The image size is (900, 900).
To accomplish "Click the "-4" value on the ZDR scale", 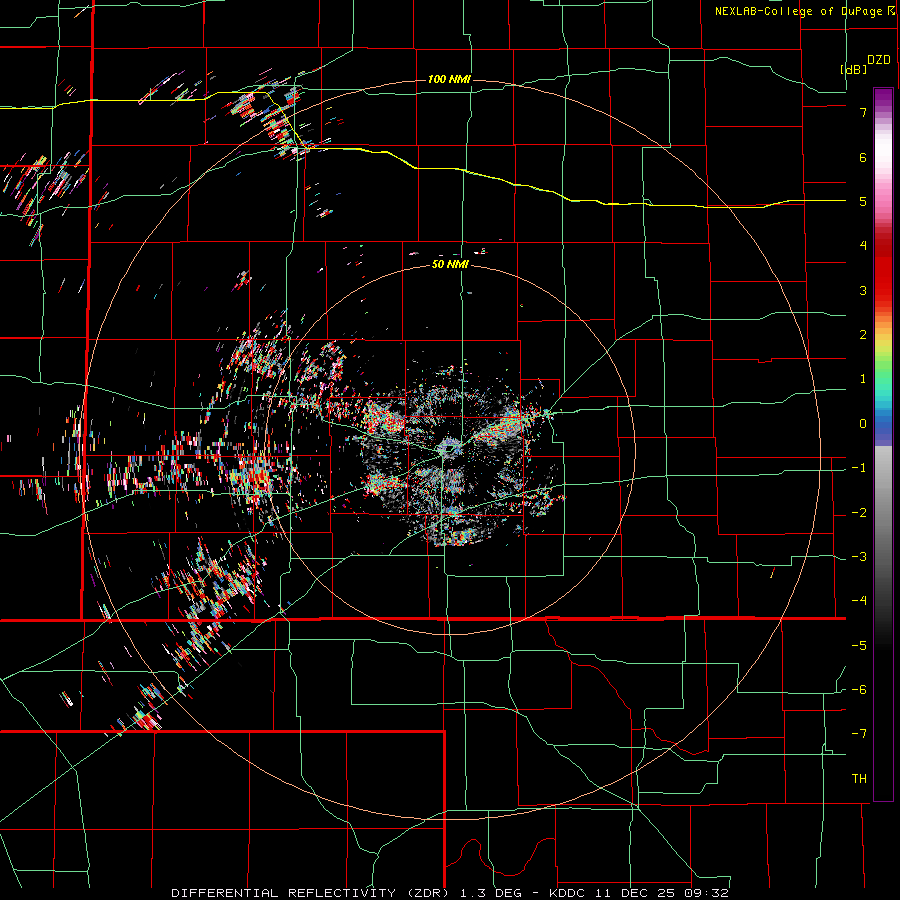I will pos(859,601).
